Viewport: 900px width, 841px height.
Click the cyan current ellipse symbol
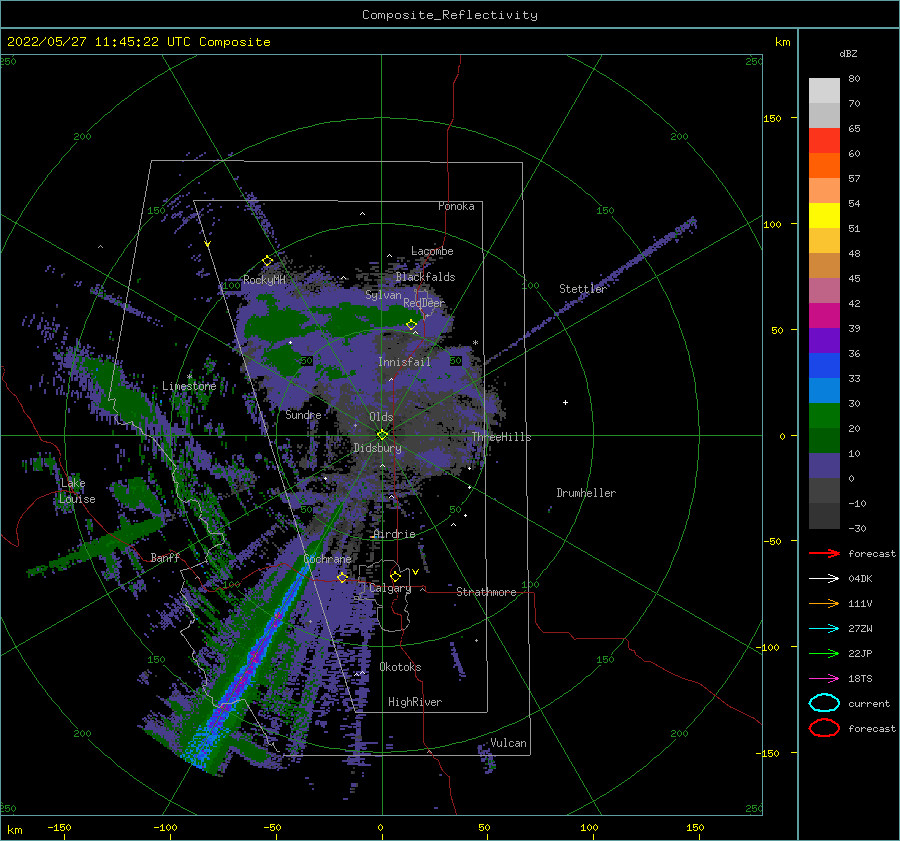tap(824, 703)
